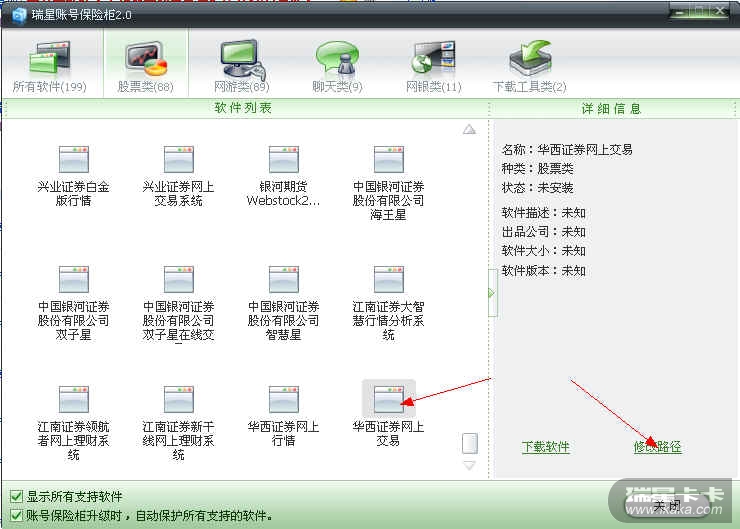Viewport: 740px width, 529px height.
Task: Open the 所有软件(199) category icon
Action: pos(50,58)
